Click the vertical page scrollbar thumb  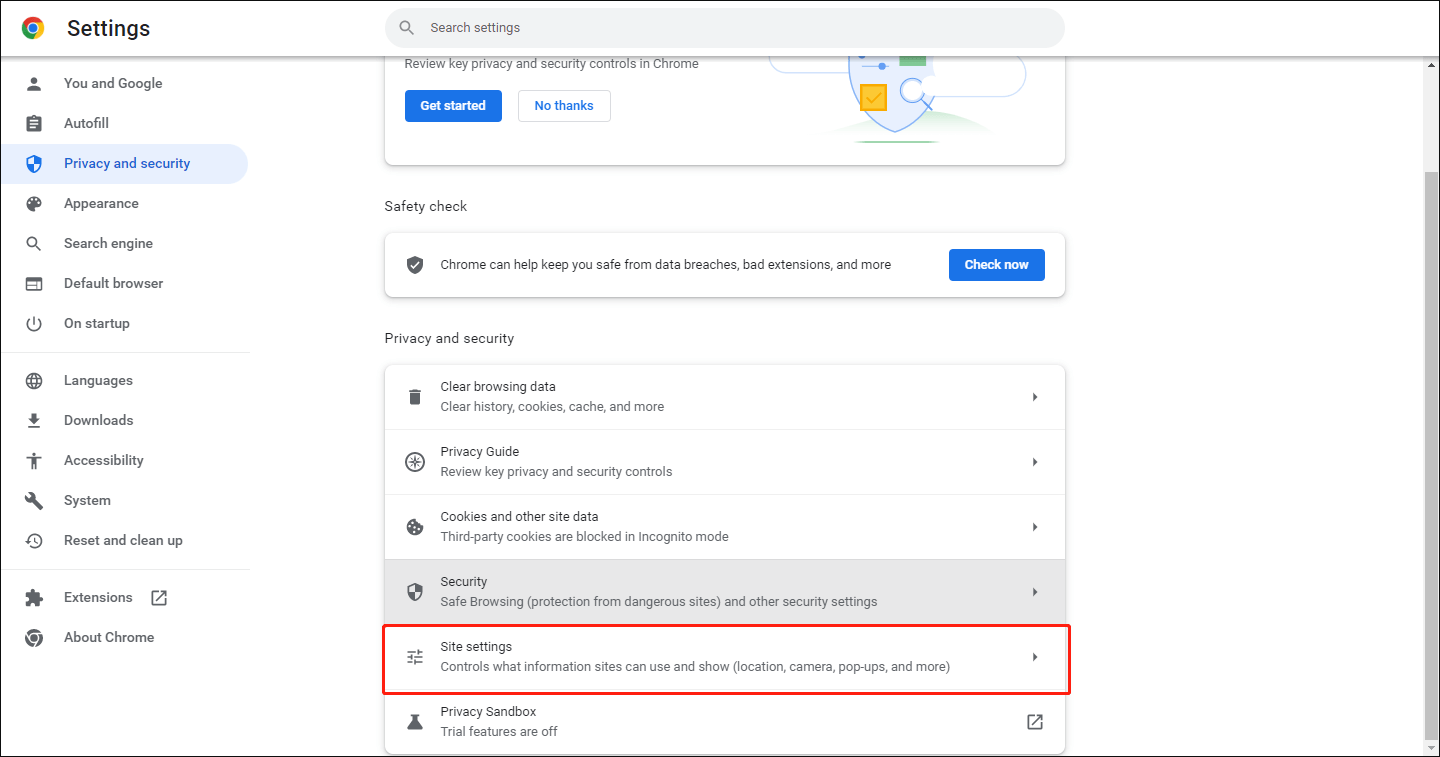1432,455
